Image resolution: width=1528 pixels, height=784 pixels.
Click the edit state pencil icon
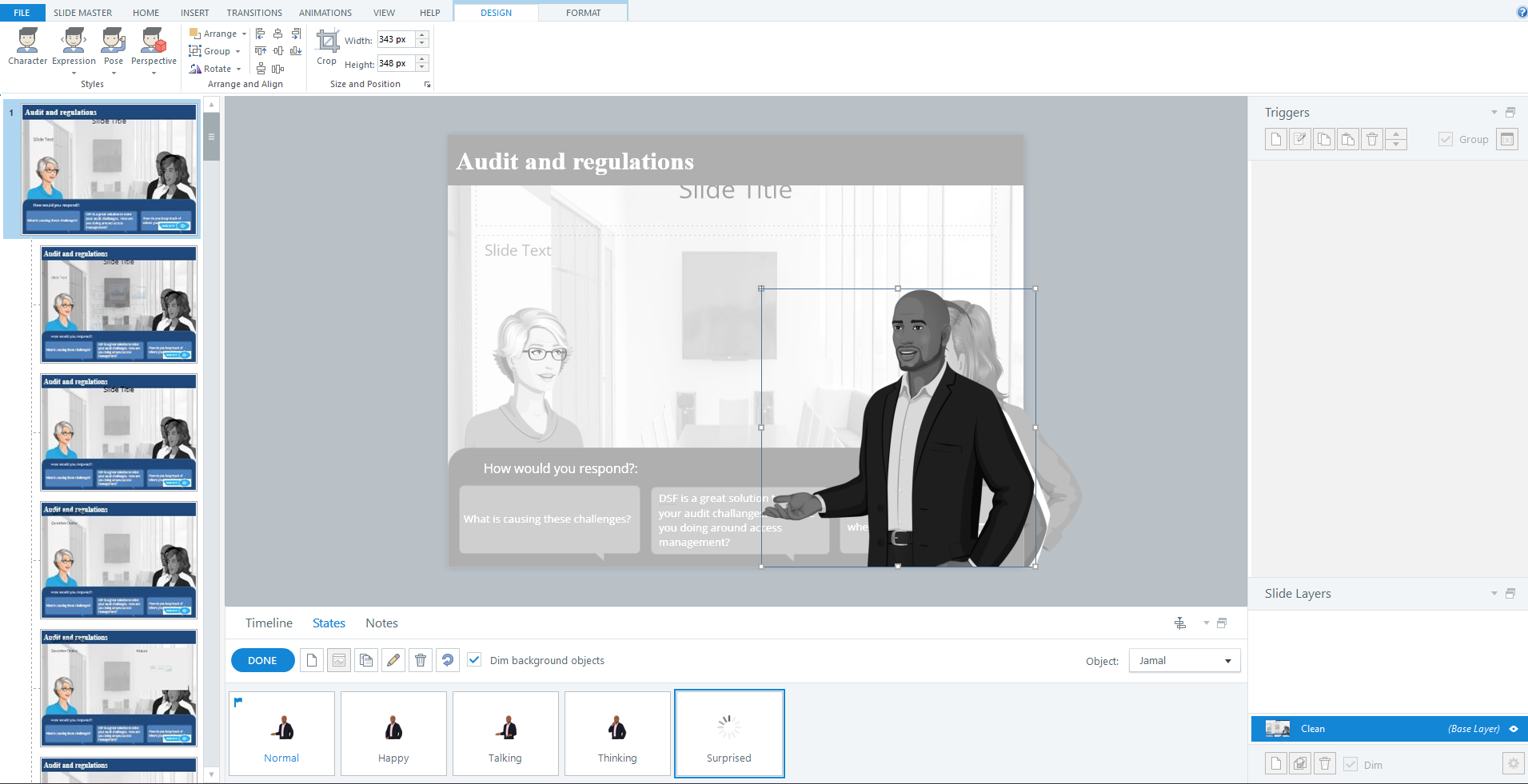(393, 660)
